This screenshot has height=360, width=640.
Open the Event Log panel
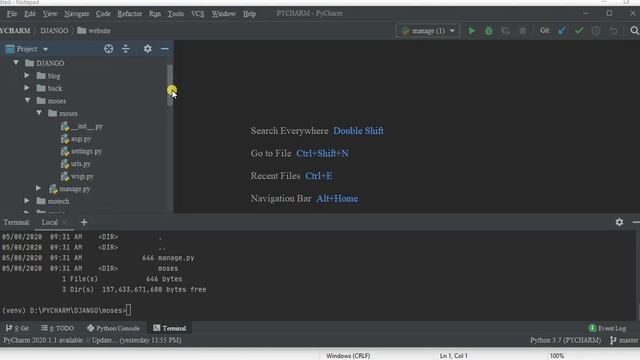(x=607, y=328)
